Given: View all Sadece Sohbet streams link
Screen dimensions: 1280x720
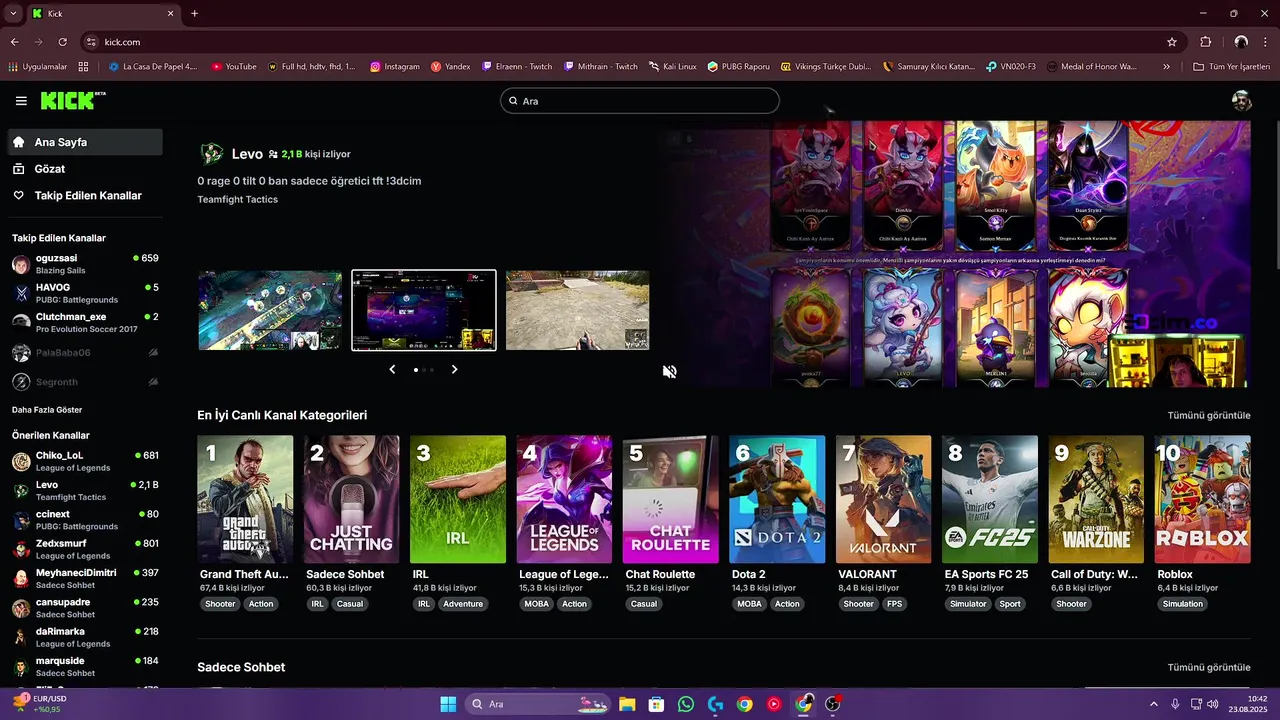Looking at the screenshot, I should (1209, 667).
